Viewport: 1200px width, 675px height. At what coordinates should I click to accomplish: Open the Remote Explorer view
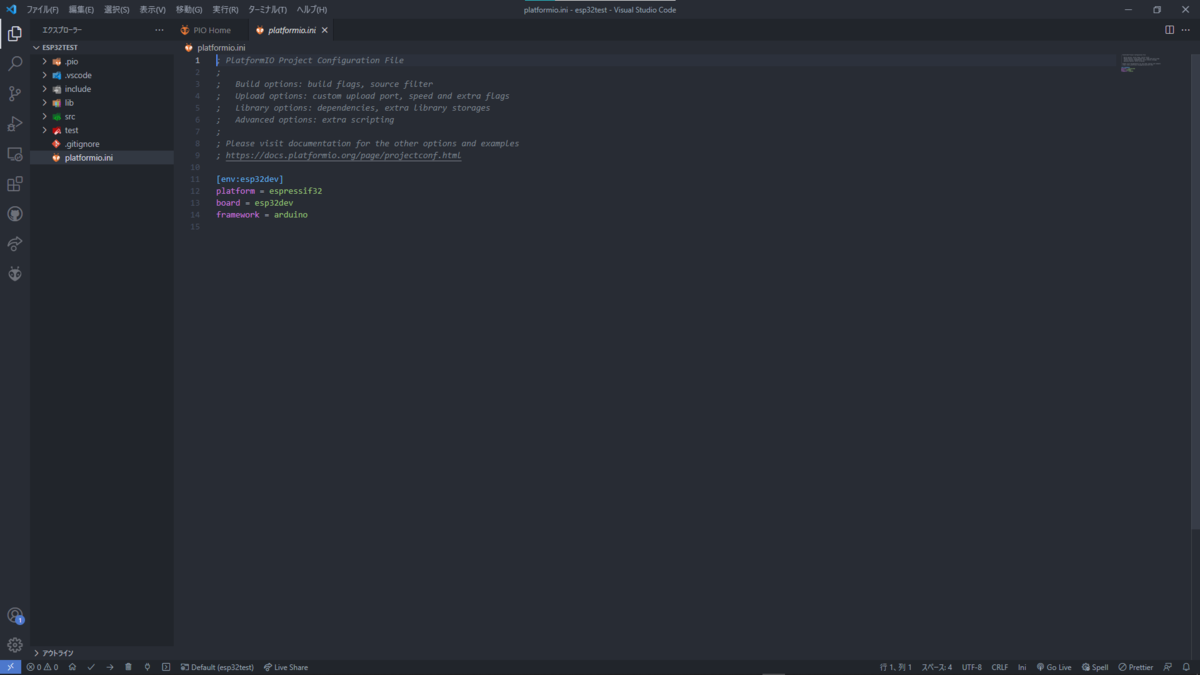coord(15,154)
